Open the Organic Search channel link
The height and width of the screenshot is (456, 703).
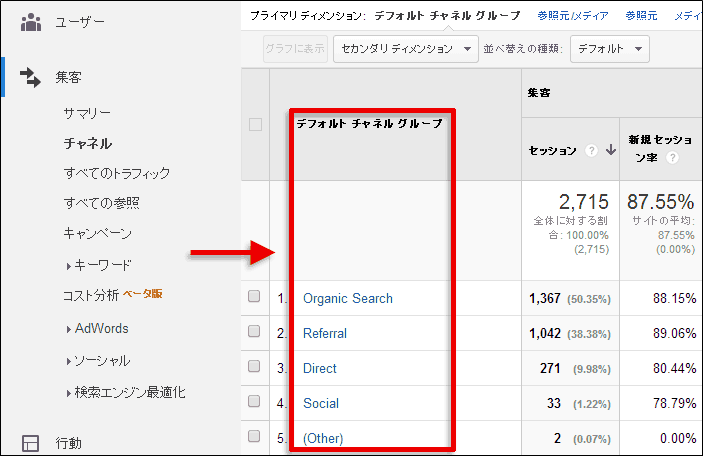[x=348, y=298]
